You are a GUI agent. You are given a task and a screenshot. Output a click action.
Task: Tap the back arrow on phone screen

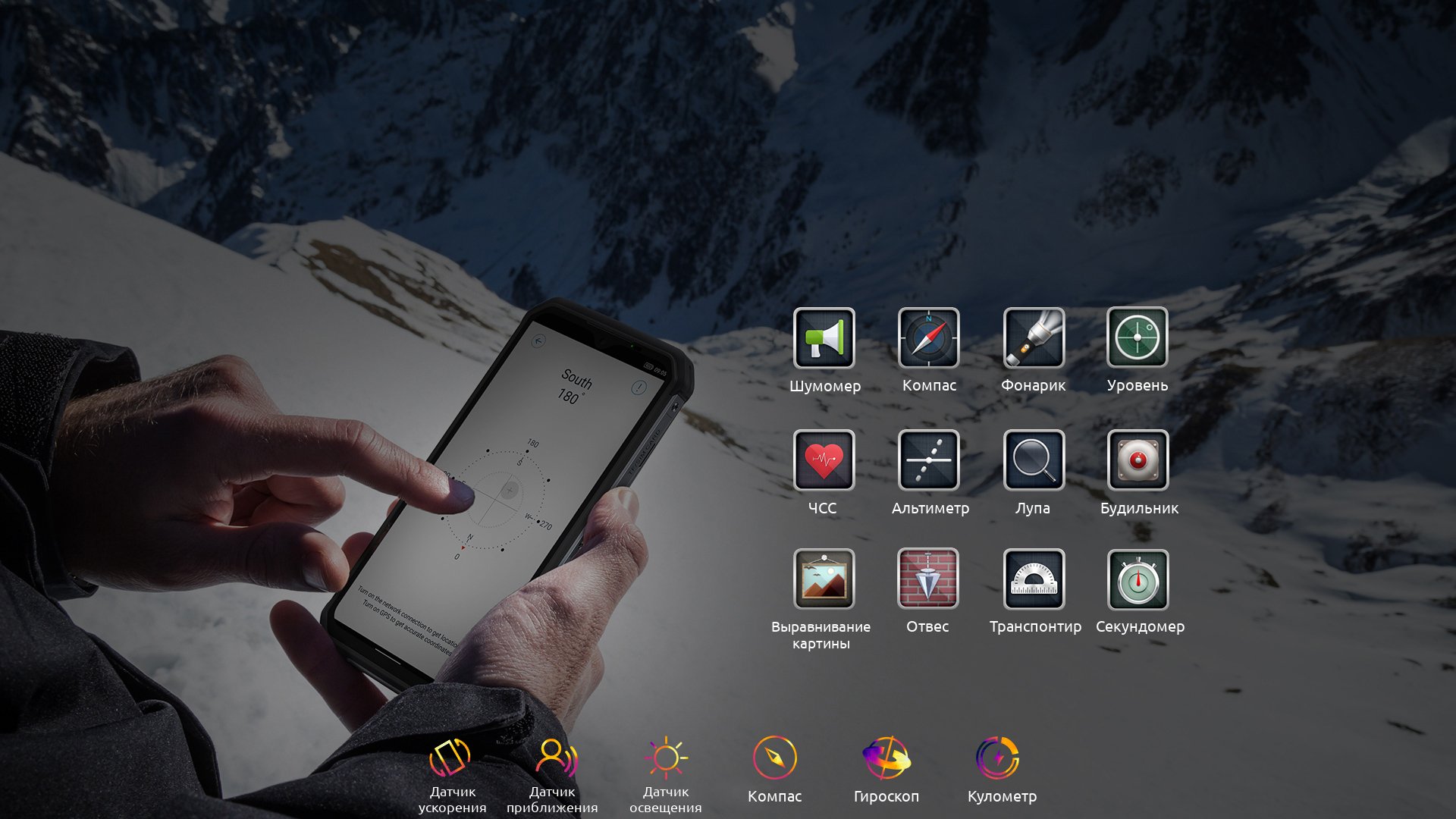(538, 341)
